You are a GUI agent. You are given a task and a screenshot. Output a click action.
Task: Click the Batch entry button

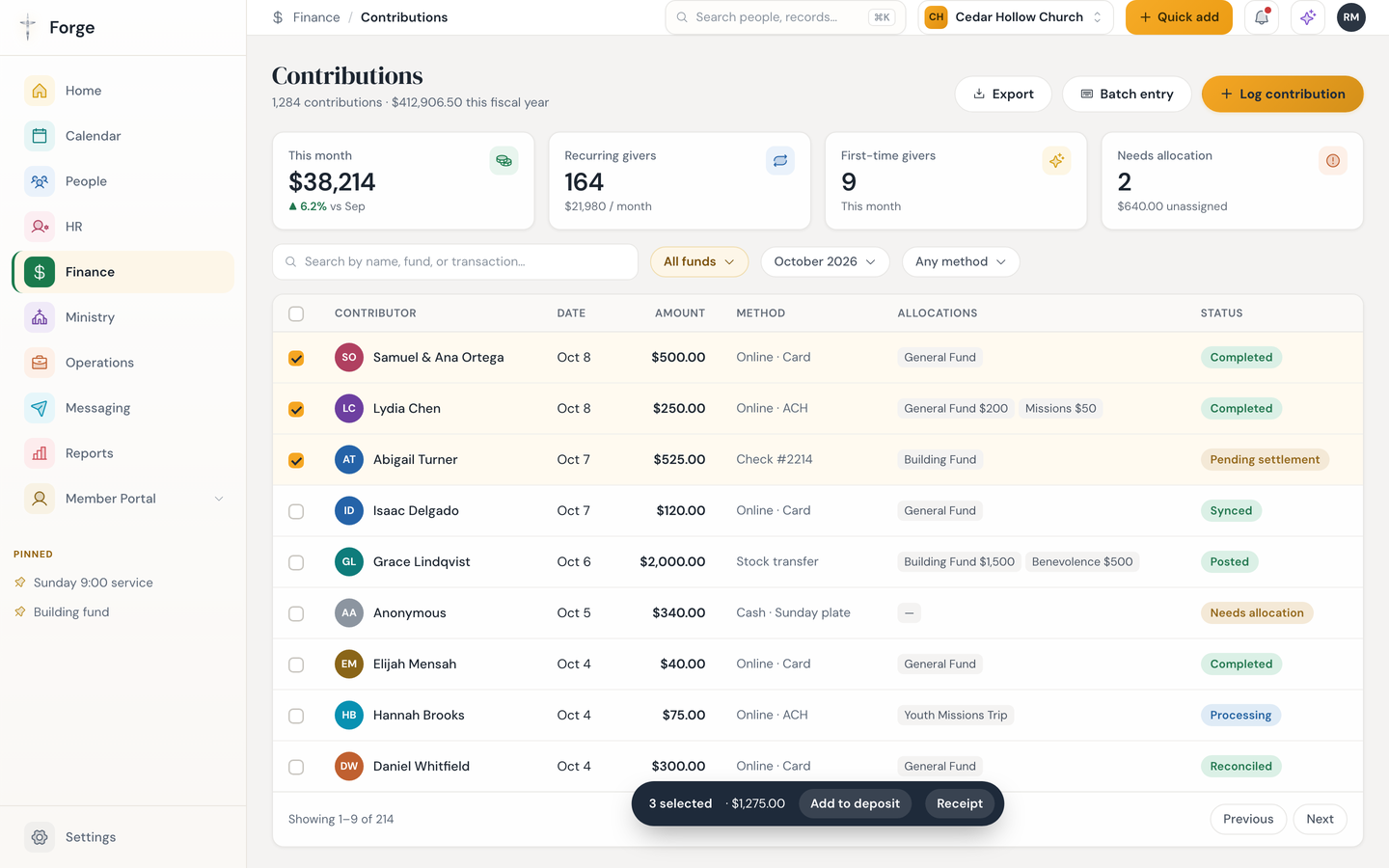click(1127, 94)
